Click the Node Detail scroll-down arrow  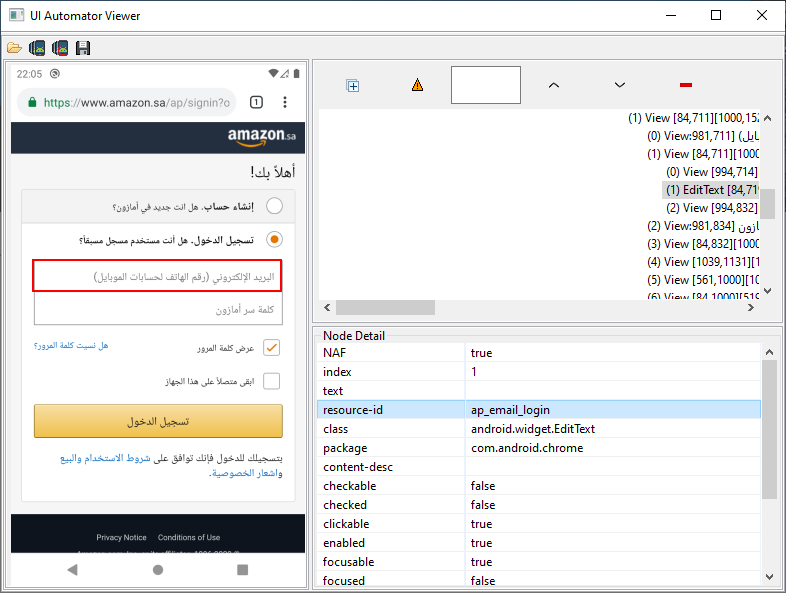point(769,577)
